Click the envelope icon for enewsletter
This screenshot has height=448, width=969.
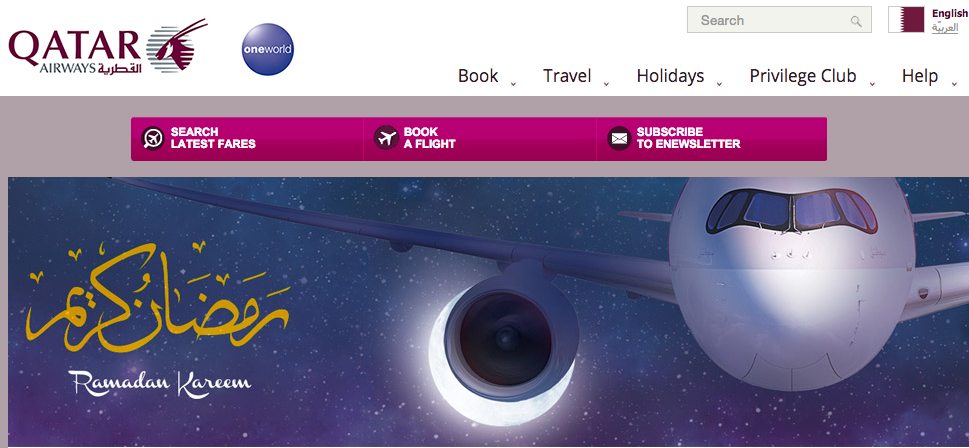tap(619, 138)
